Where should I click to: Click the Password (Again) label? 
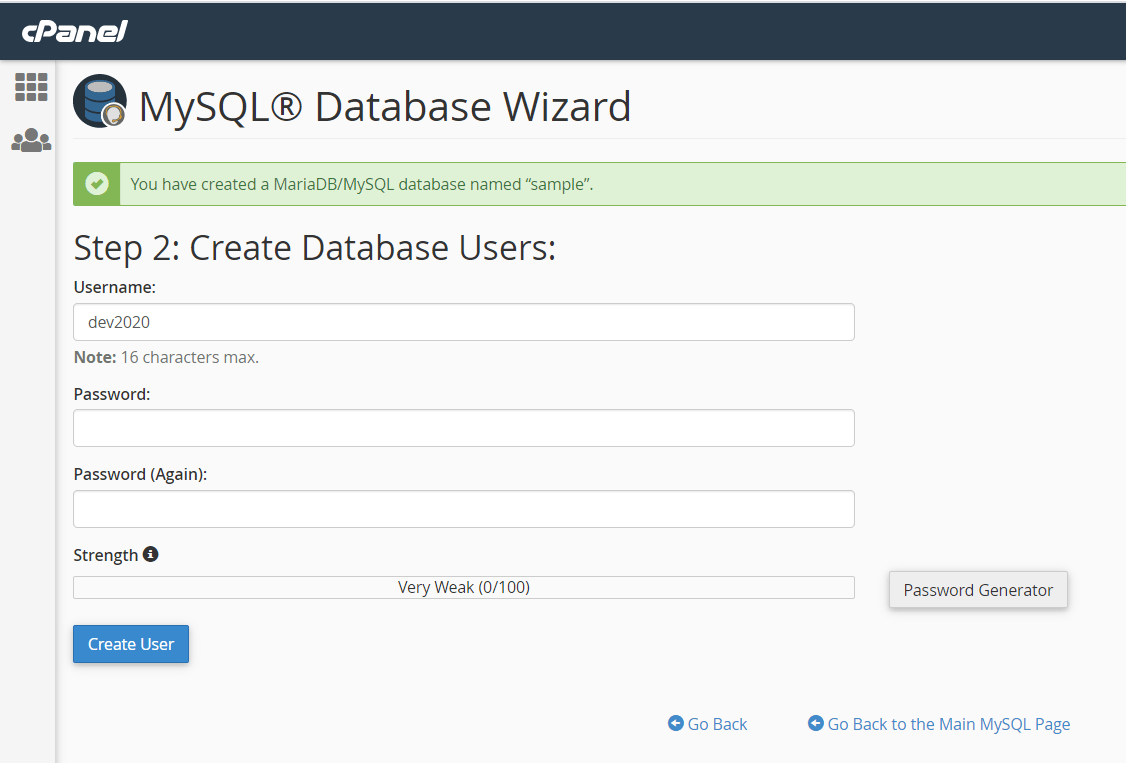(x=140, y=474)
